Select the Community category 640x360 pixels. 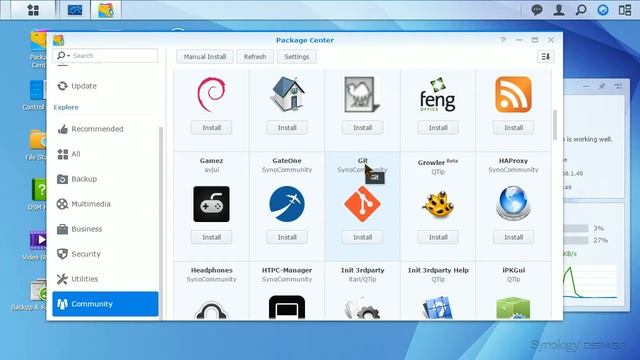[105, 304]
